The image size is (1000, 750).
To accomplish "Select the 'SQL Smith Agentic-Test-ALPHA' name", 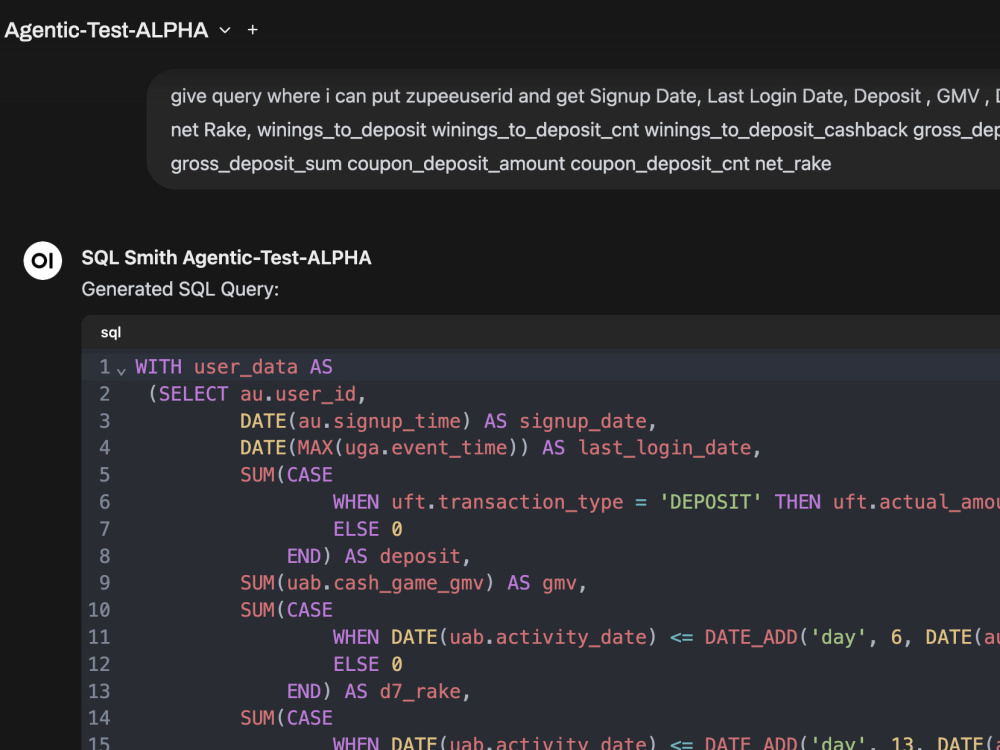I will (x=226, y=258).
